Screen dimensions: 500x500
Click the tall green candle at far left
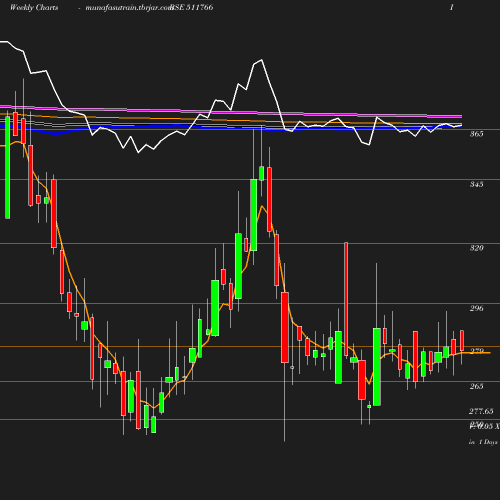[7, 167]
